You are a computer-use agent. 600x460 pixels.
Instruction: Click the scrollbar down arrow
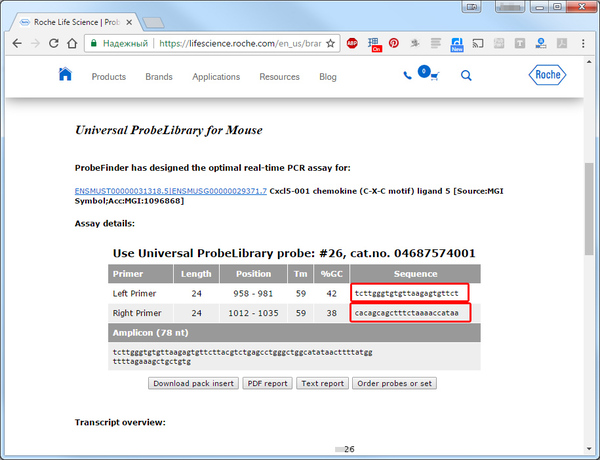tap(589, 449)
